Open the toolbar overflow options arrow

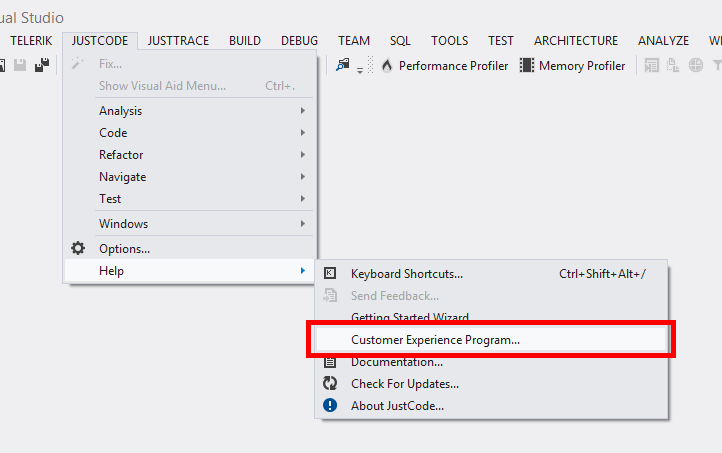click(360, 70)
